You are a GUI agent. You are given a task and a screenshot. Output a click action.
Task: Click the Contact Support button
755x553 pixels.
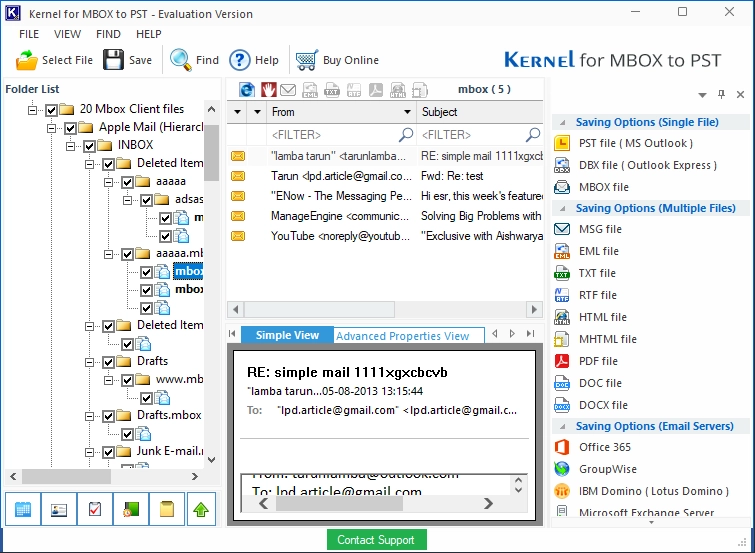click(x=377, y=540)
